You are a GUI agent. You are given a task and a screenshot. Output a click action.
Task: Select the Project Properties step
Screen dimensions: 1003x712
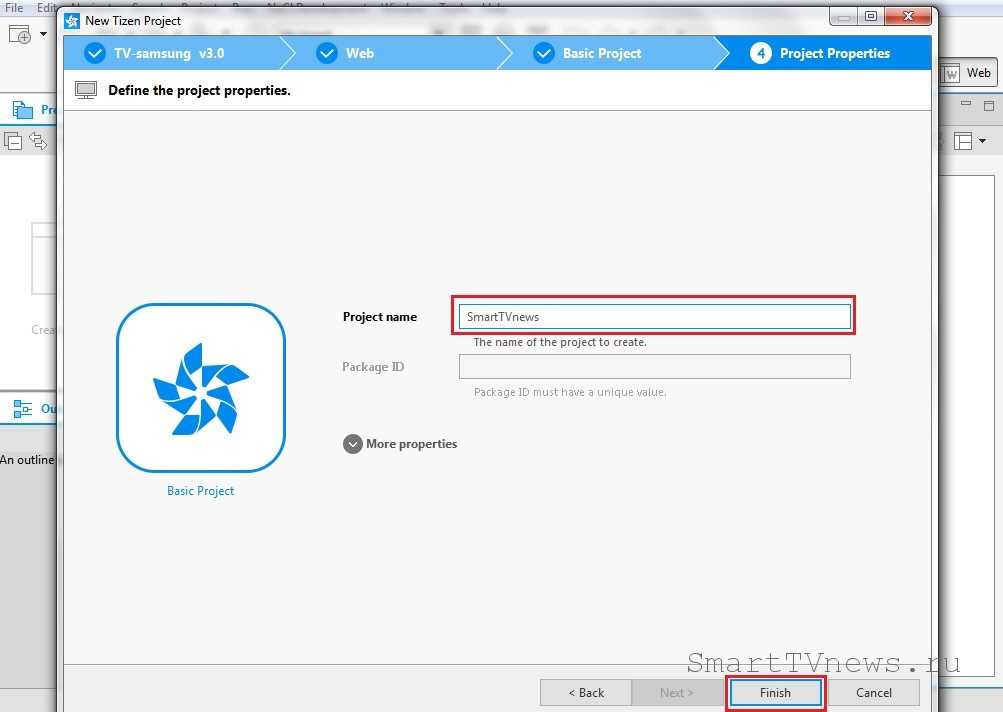click(833, 53)
